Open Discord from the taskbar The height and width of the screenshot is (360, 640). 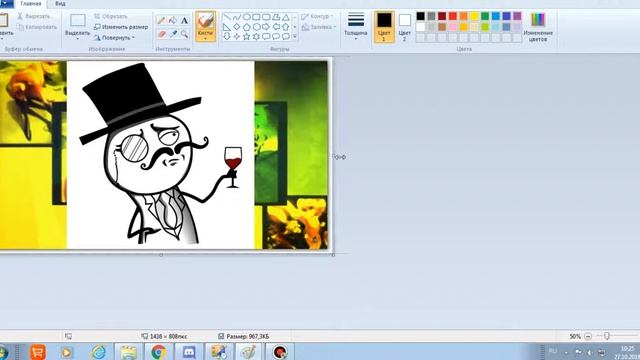[189, 352]
